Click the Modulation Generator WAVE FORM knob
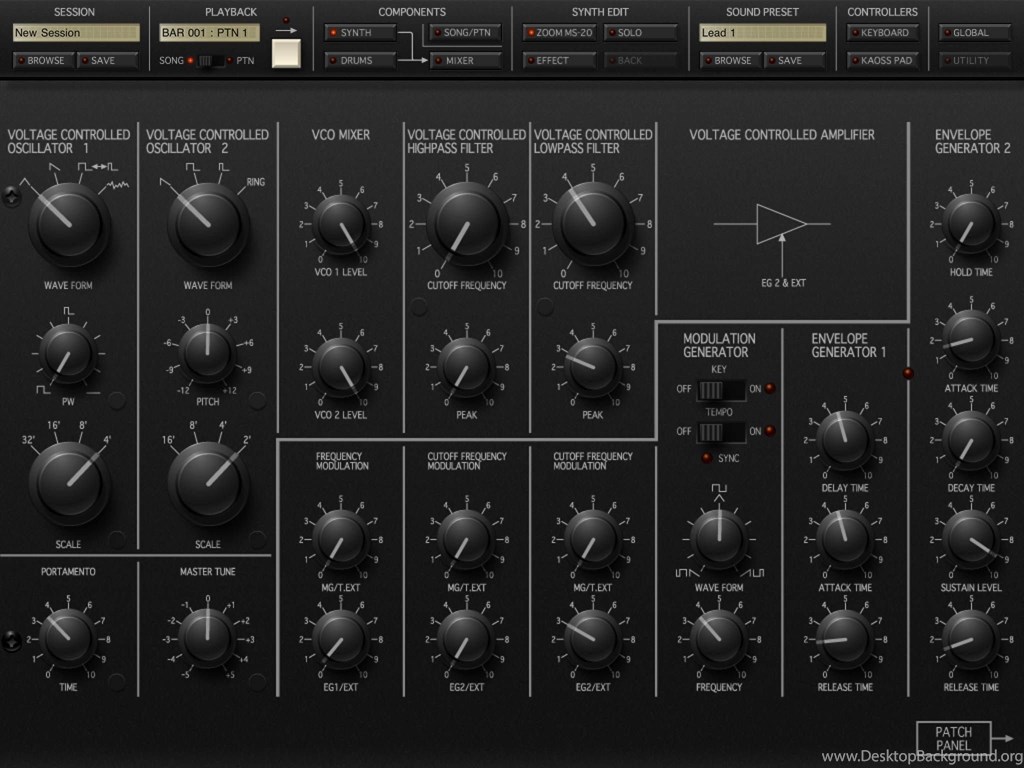Screen dimensions: 1024x768 [718, 539]
